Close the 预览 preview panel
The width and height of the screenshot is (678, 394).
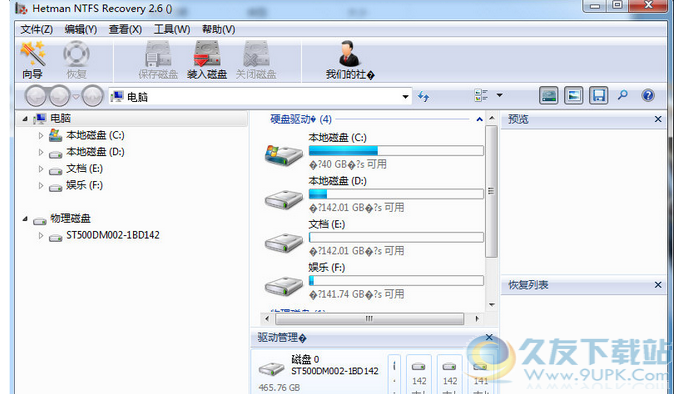[x=658, y=119]
